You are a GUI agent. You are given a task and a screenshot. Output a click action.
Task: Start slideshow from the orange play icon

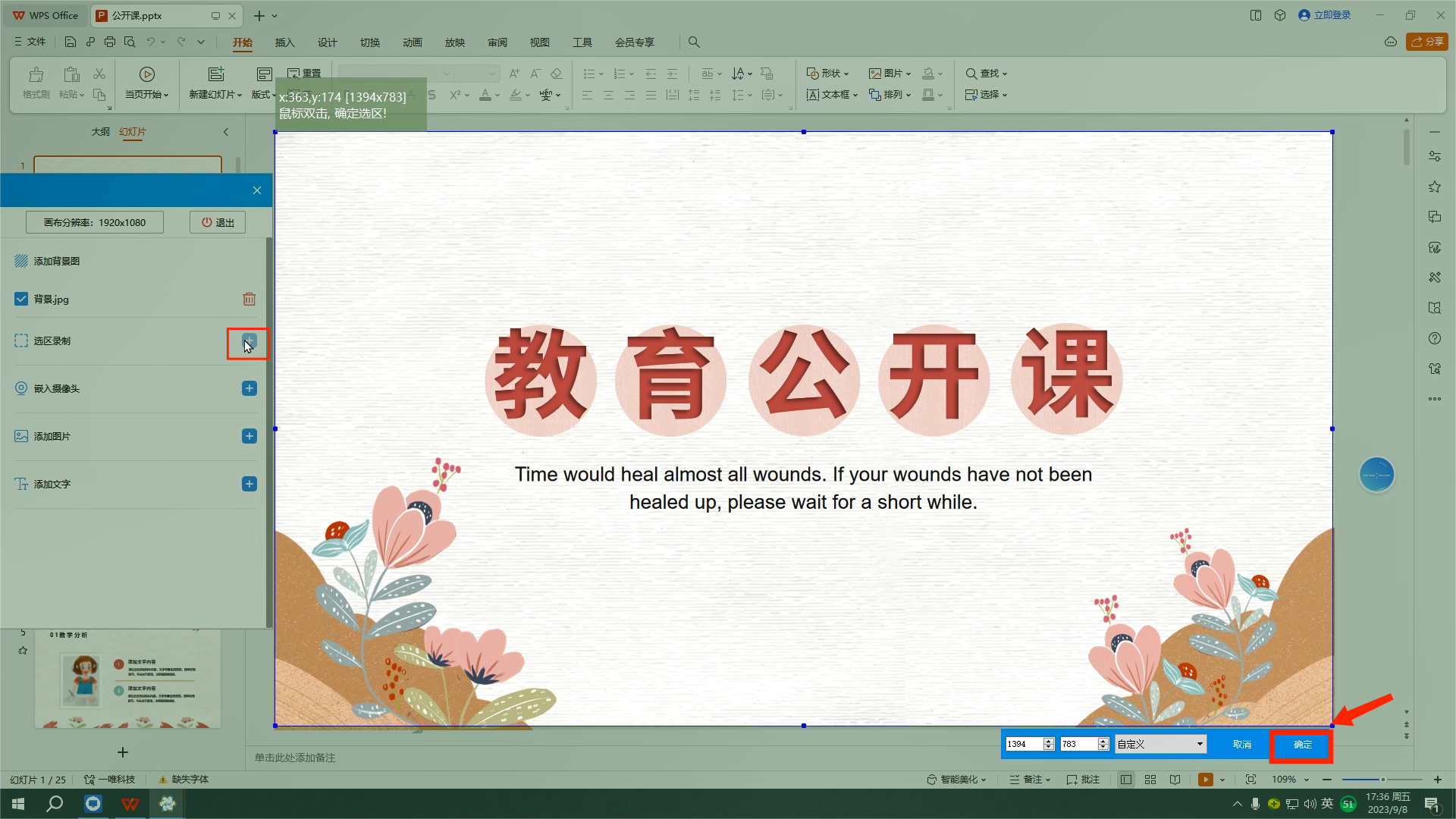click(x=1205, y=779)
